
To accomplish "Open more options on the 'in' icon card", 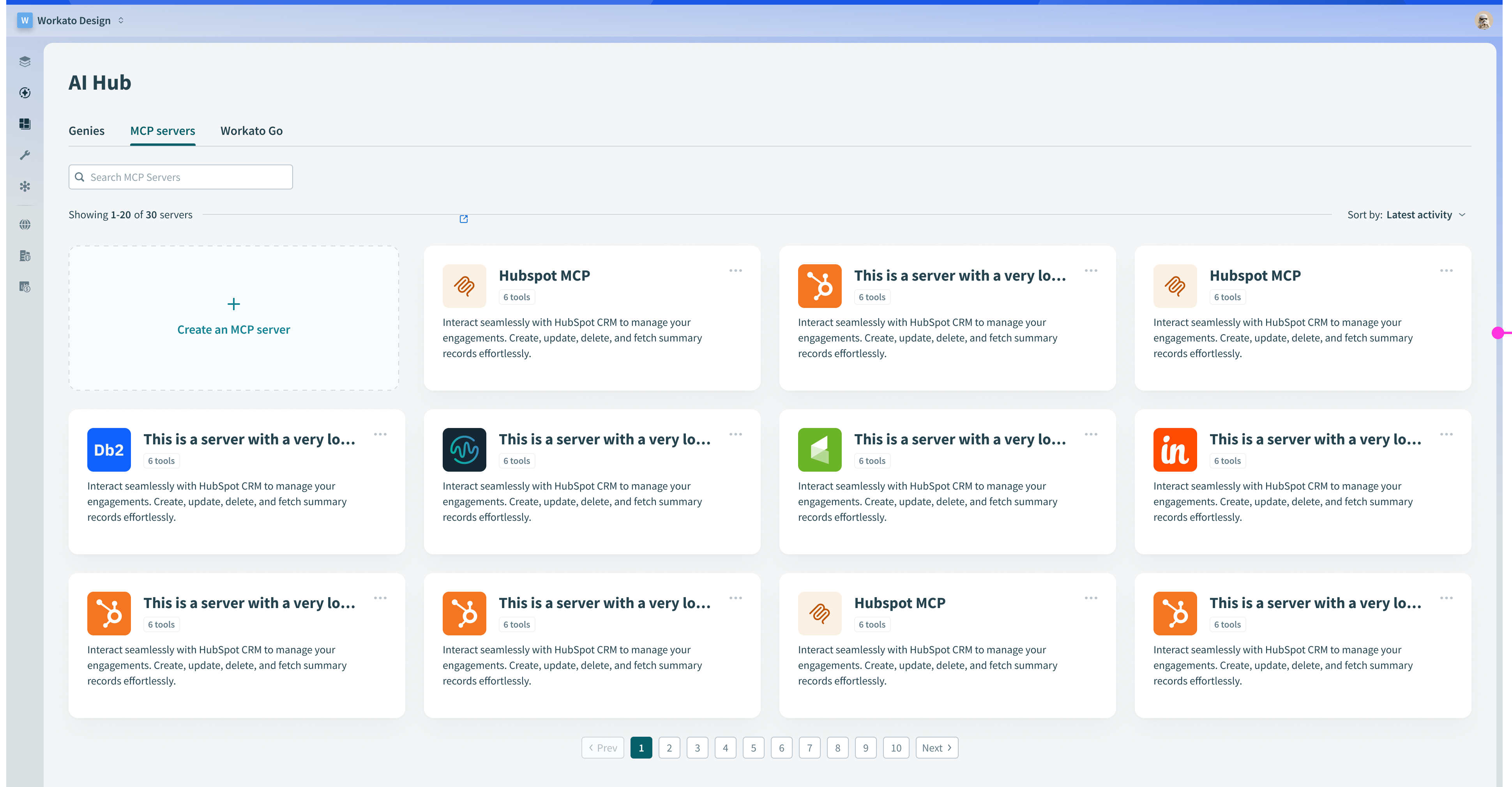I will coord(1446,435).
